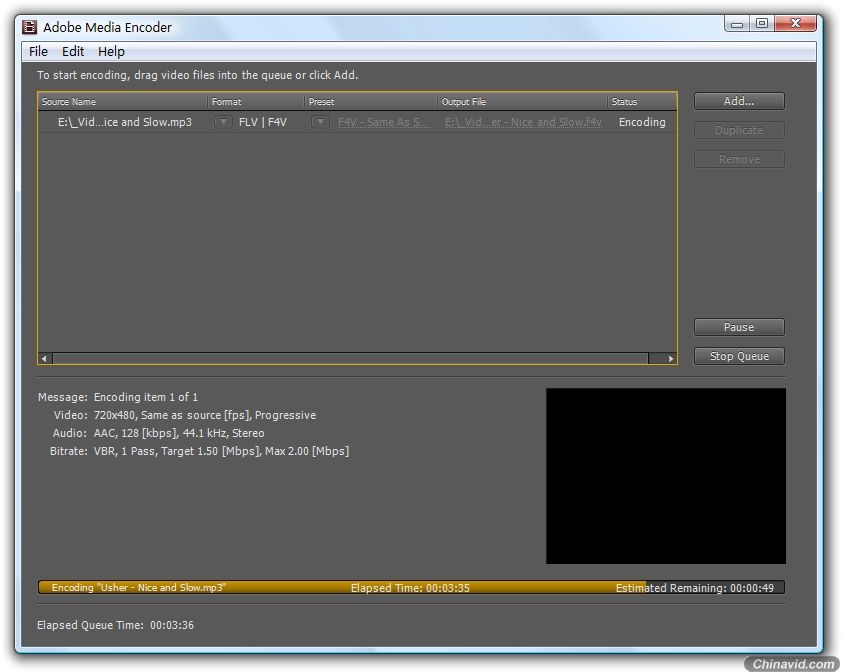Click the Video line 720x480, Same as source [fps], Progressive

pyautogui.click(x=205, y=415)
